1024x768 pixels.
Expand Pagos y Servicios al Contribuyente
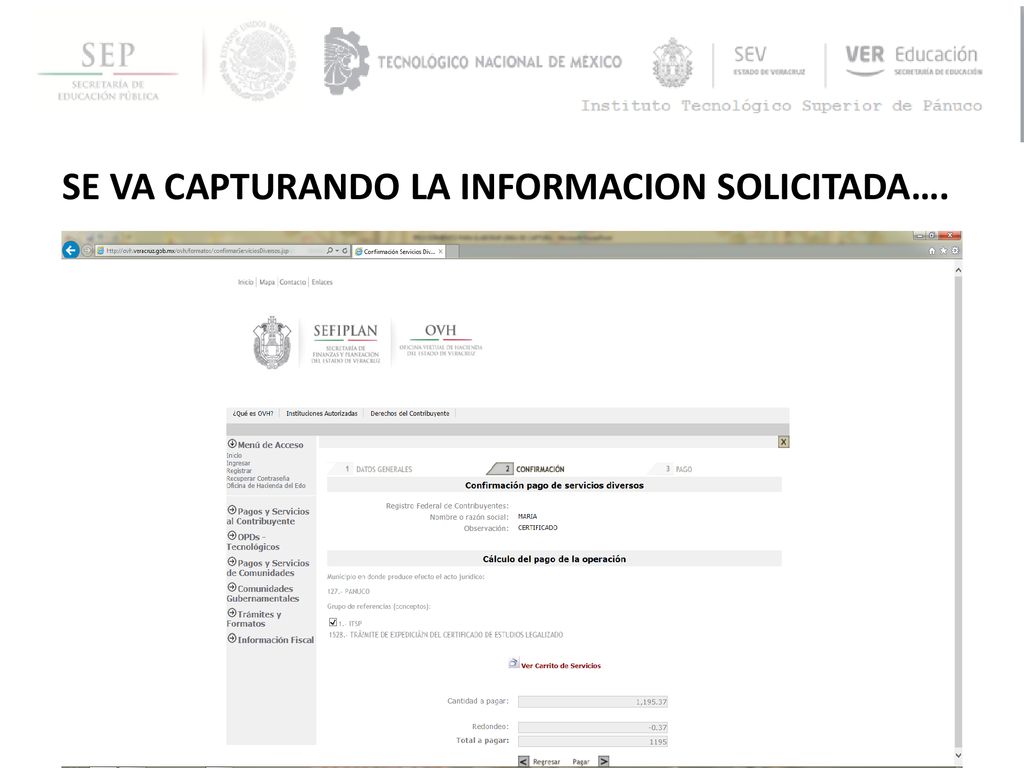(x=268, y=516)
